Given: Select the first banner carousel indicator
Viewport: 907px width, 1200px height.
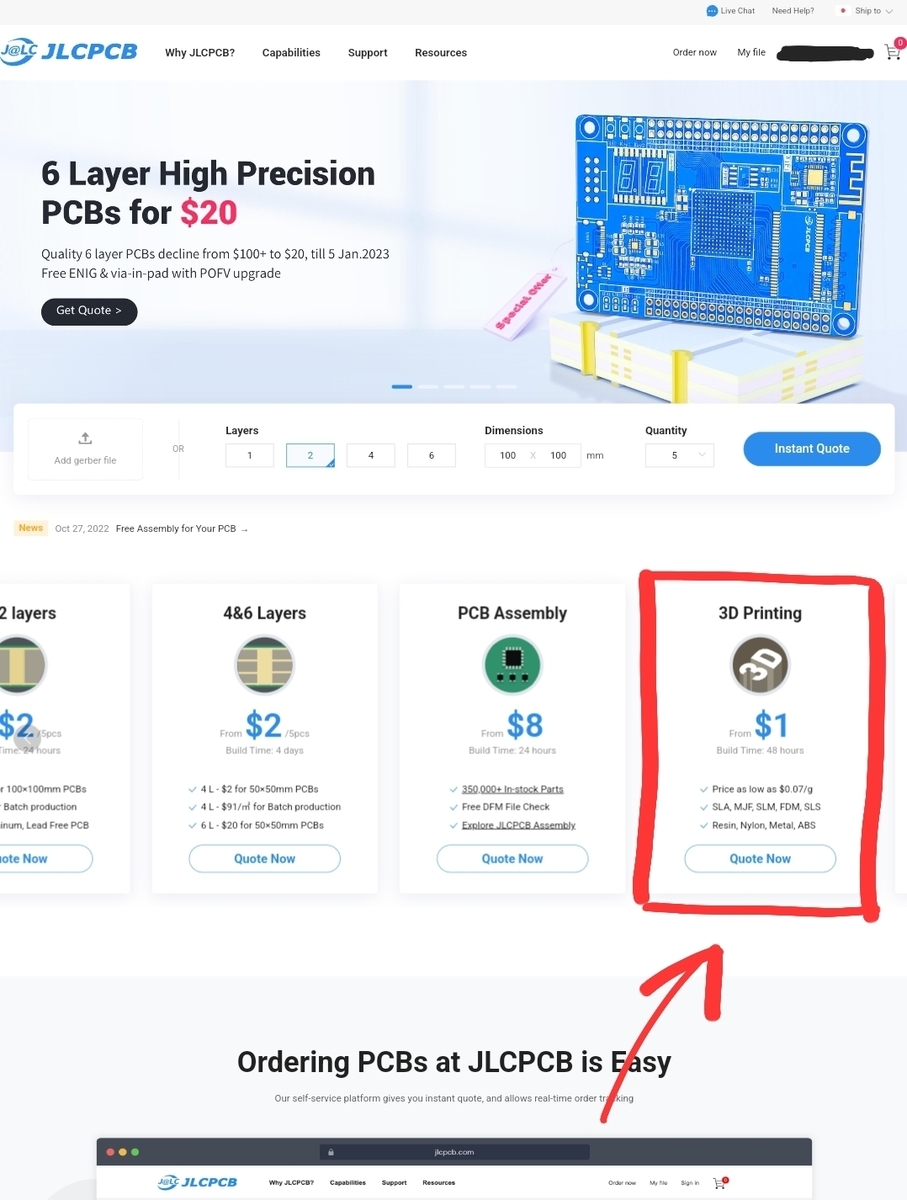Looking at the screenshot, I should pyautogui.click(x=402, y=386).
